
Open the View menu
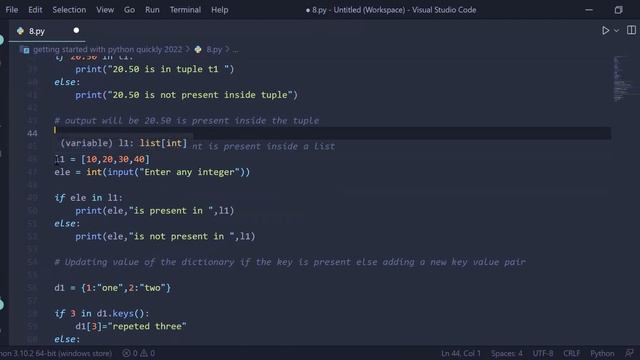[105, 10]
